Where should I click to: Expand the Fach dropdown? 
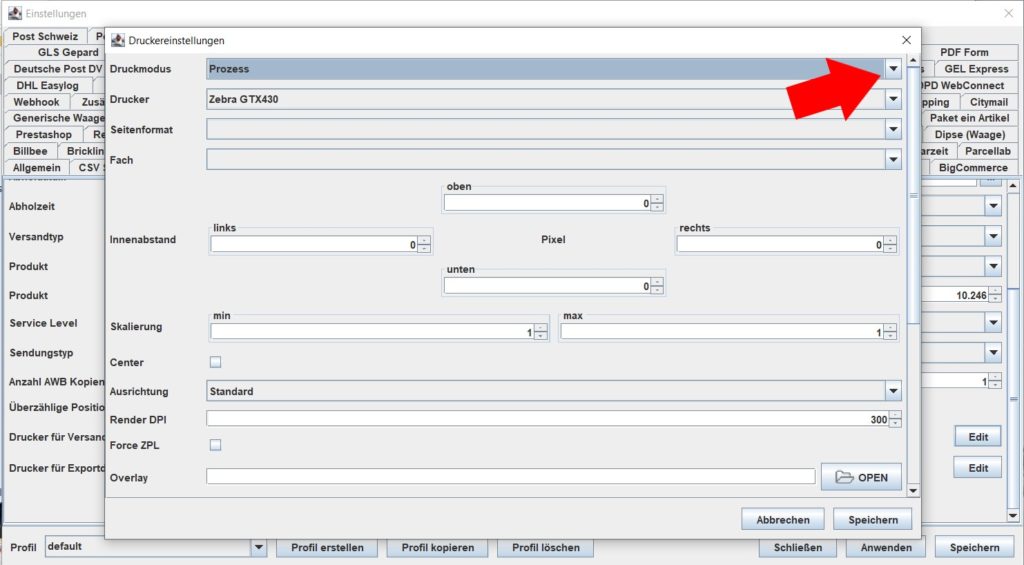coord(893,159)
